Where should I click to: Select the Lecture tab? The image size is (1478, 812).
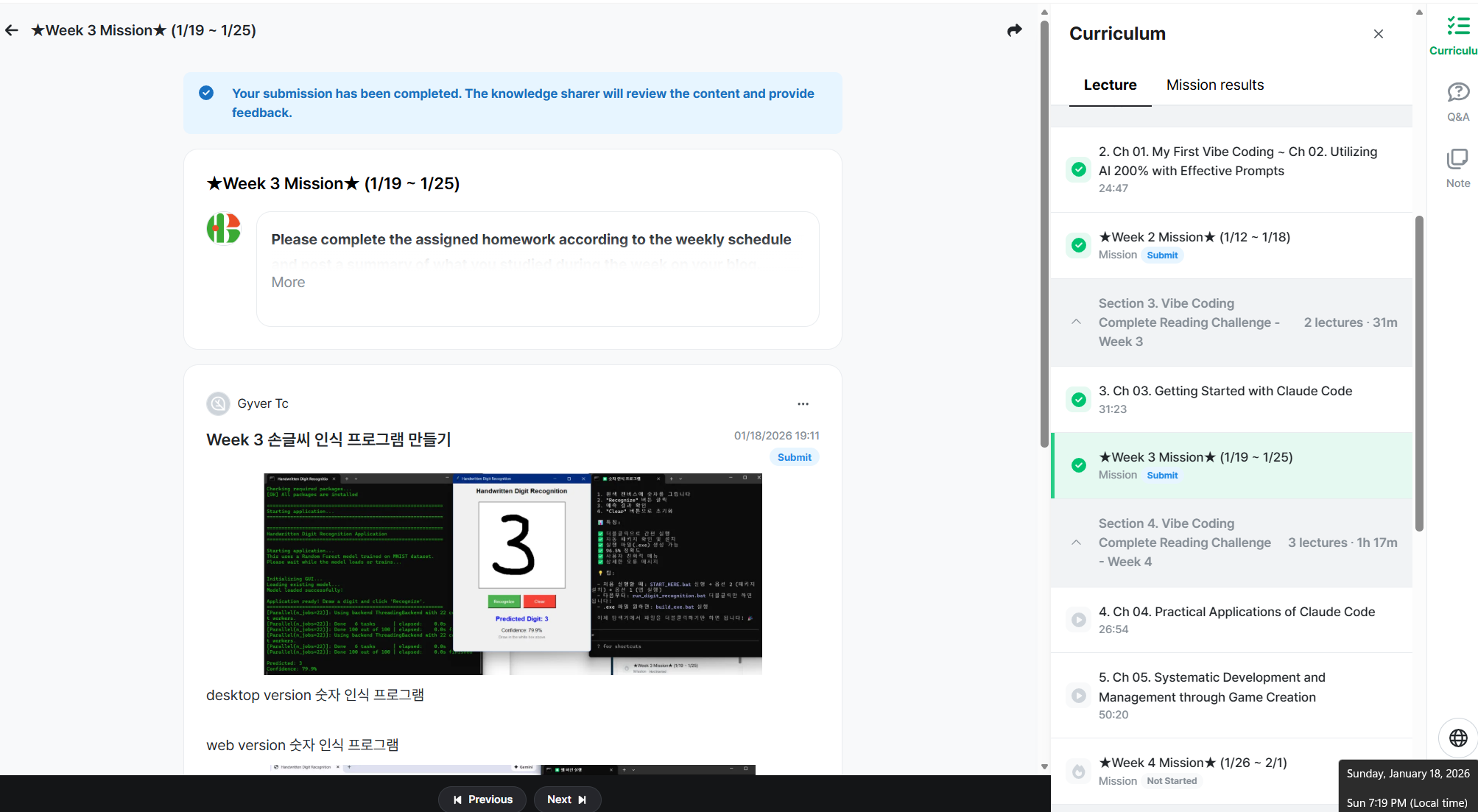tap(1110, 85)
